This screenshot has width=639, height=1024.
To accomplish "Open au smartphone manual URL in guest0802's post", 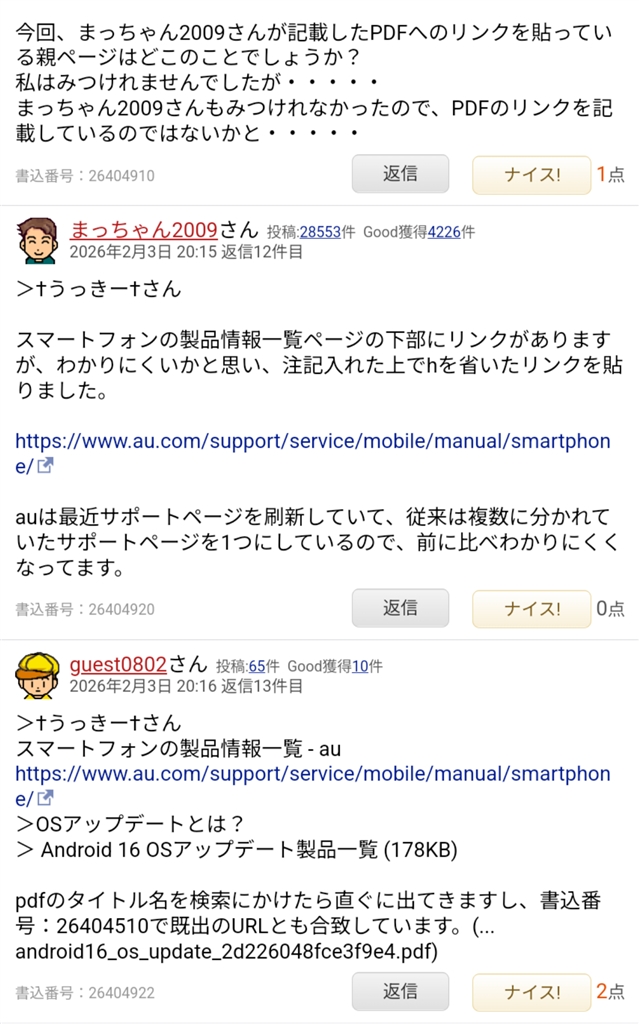I will [312, 786].
